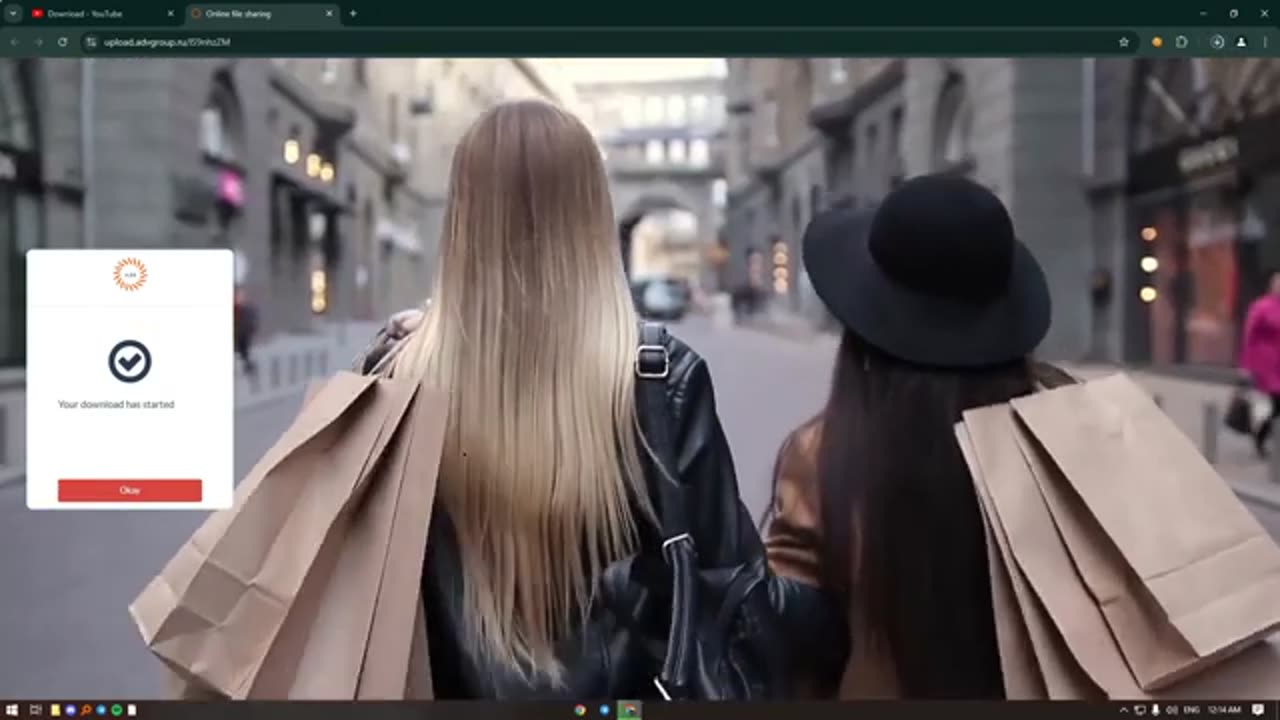1280x720 pixels.
Task: Open a new browser tab
Action: pyautogui.click(x=353, y=13)
